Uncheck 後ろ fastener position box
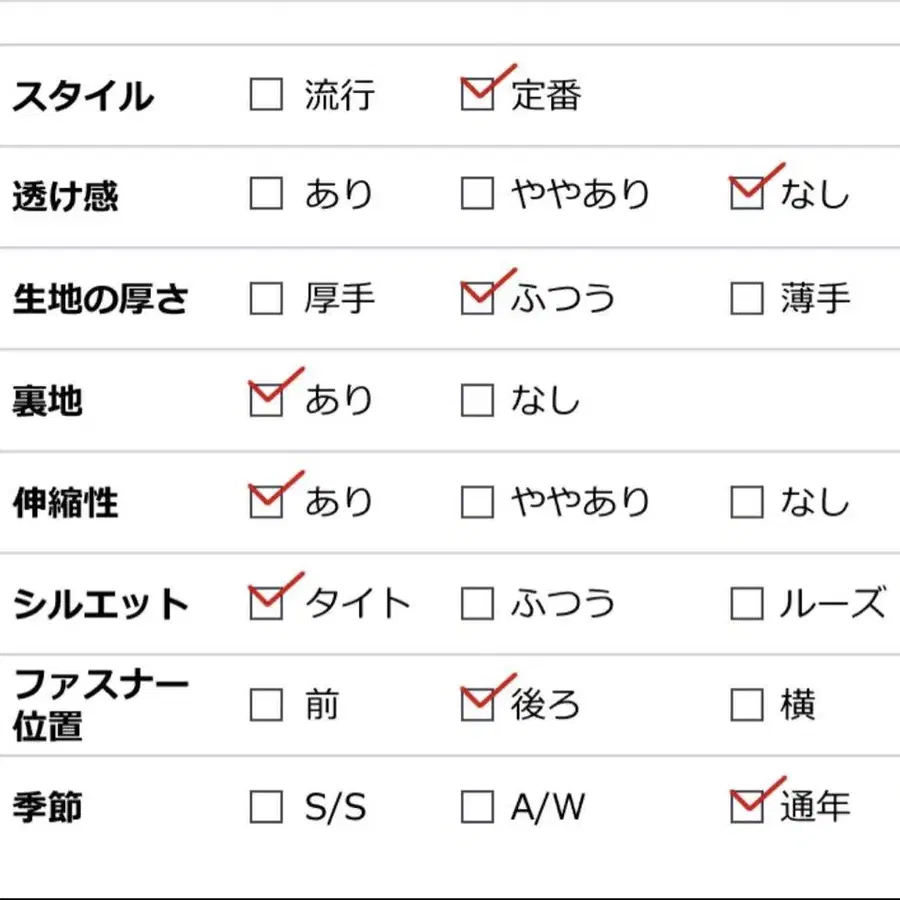Screen dimensions: 900x900 point(477,705)
